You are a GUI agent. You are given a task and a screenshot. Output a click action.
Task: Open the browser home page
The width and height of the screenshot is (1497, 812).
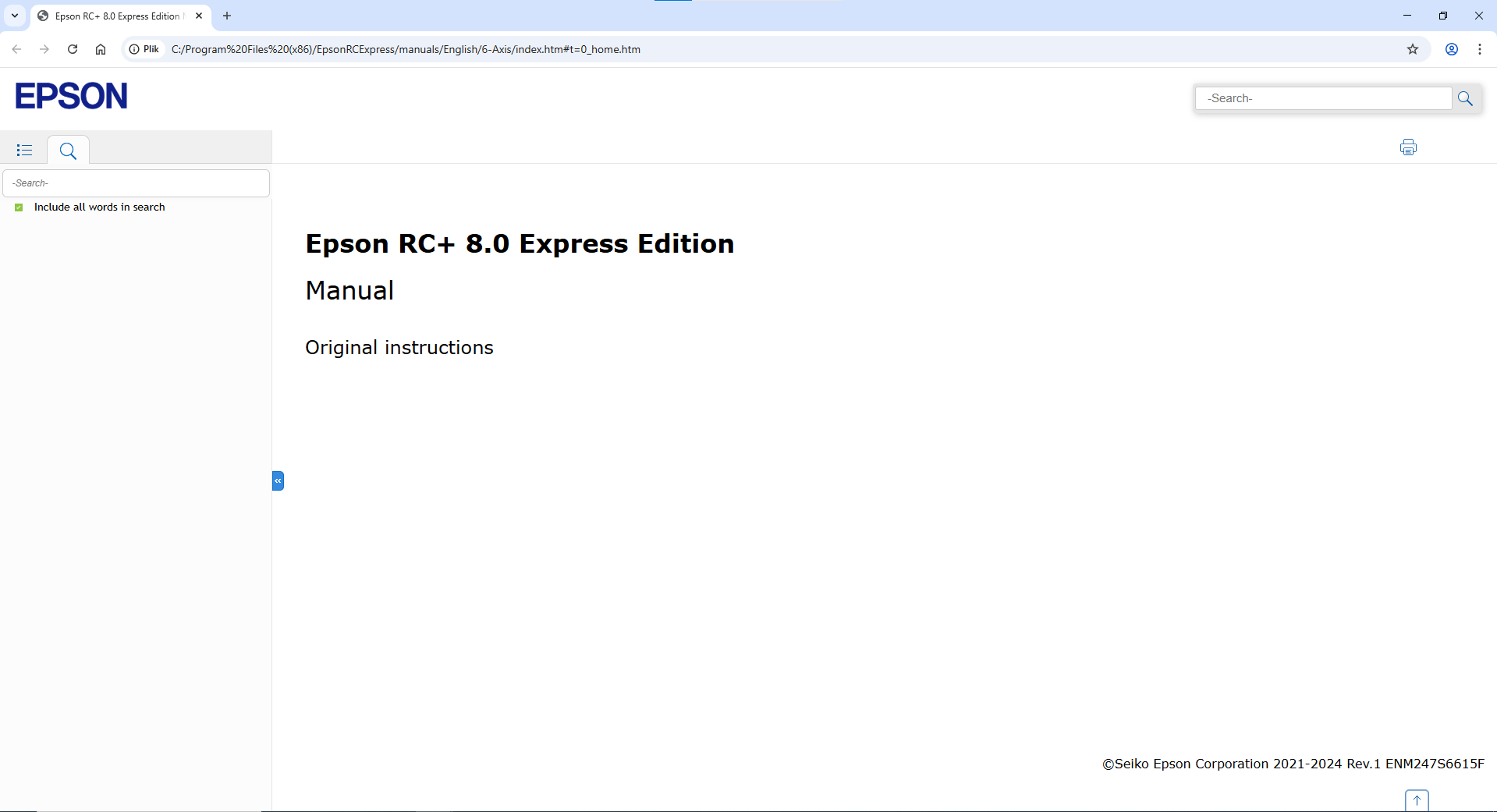pyautogui.click(x=101, y=49)
